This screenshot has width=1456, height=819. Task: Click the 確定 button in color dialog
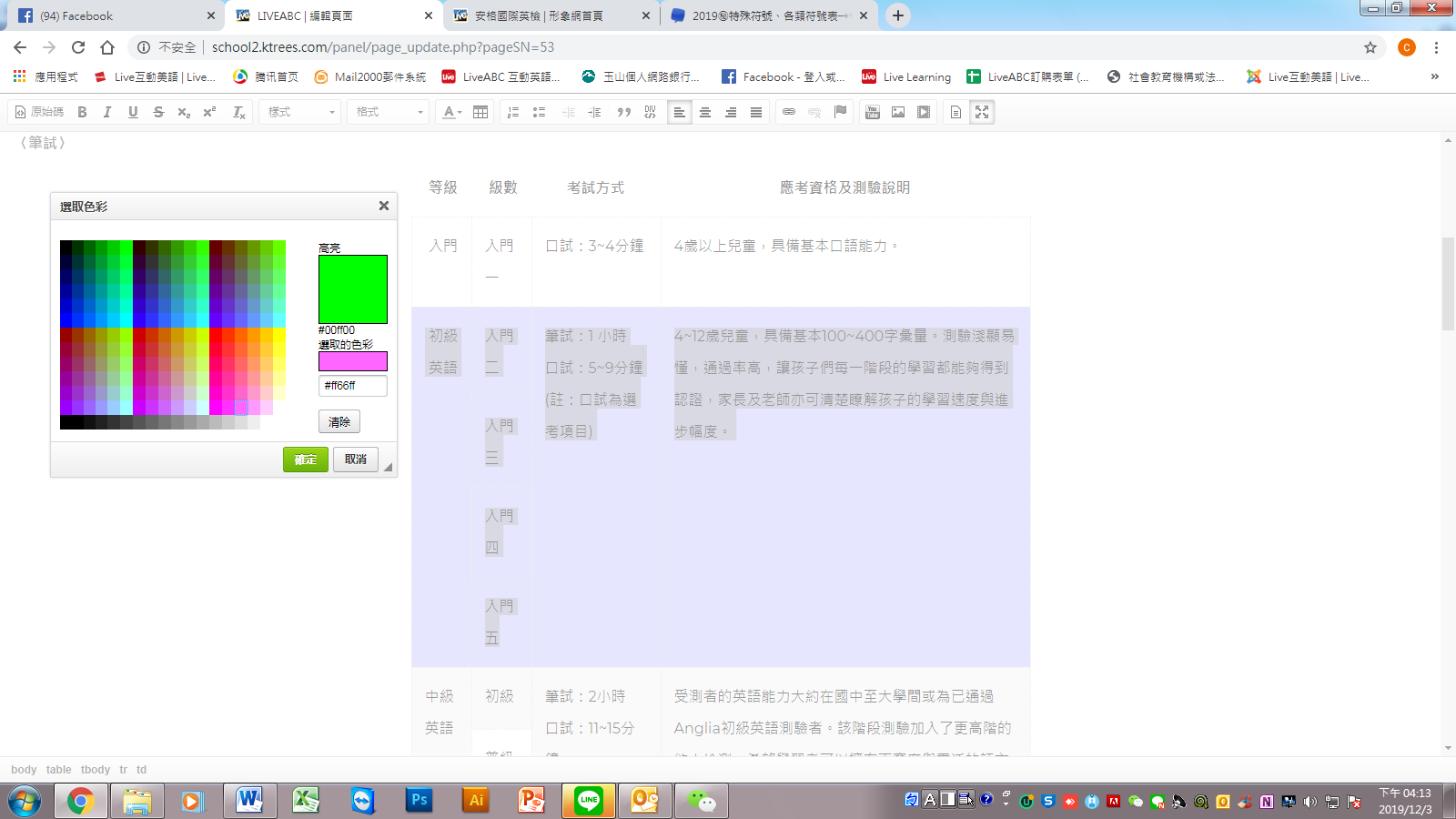[305, 460]
